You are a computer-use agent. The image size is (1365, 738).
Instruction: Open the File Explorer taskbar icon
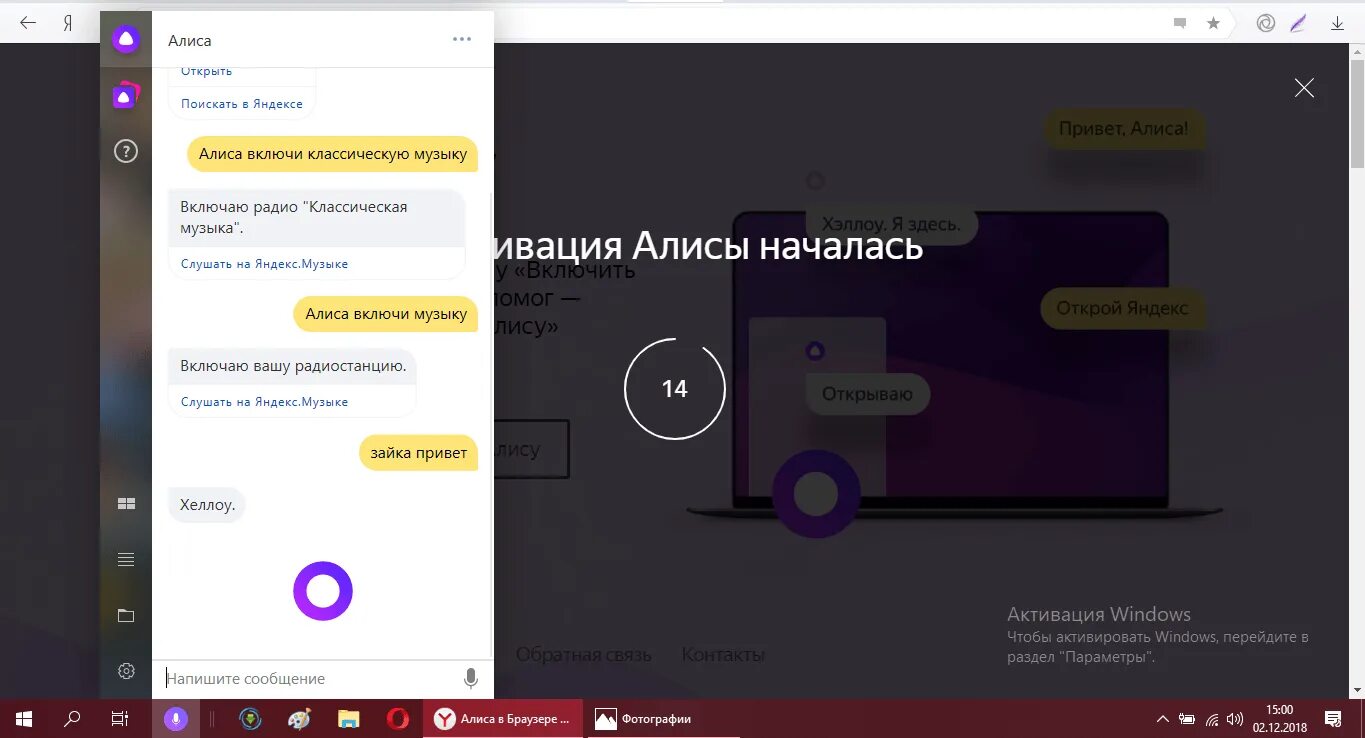pyautogui.click(x=348, y=718)
